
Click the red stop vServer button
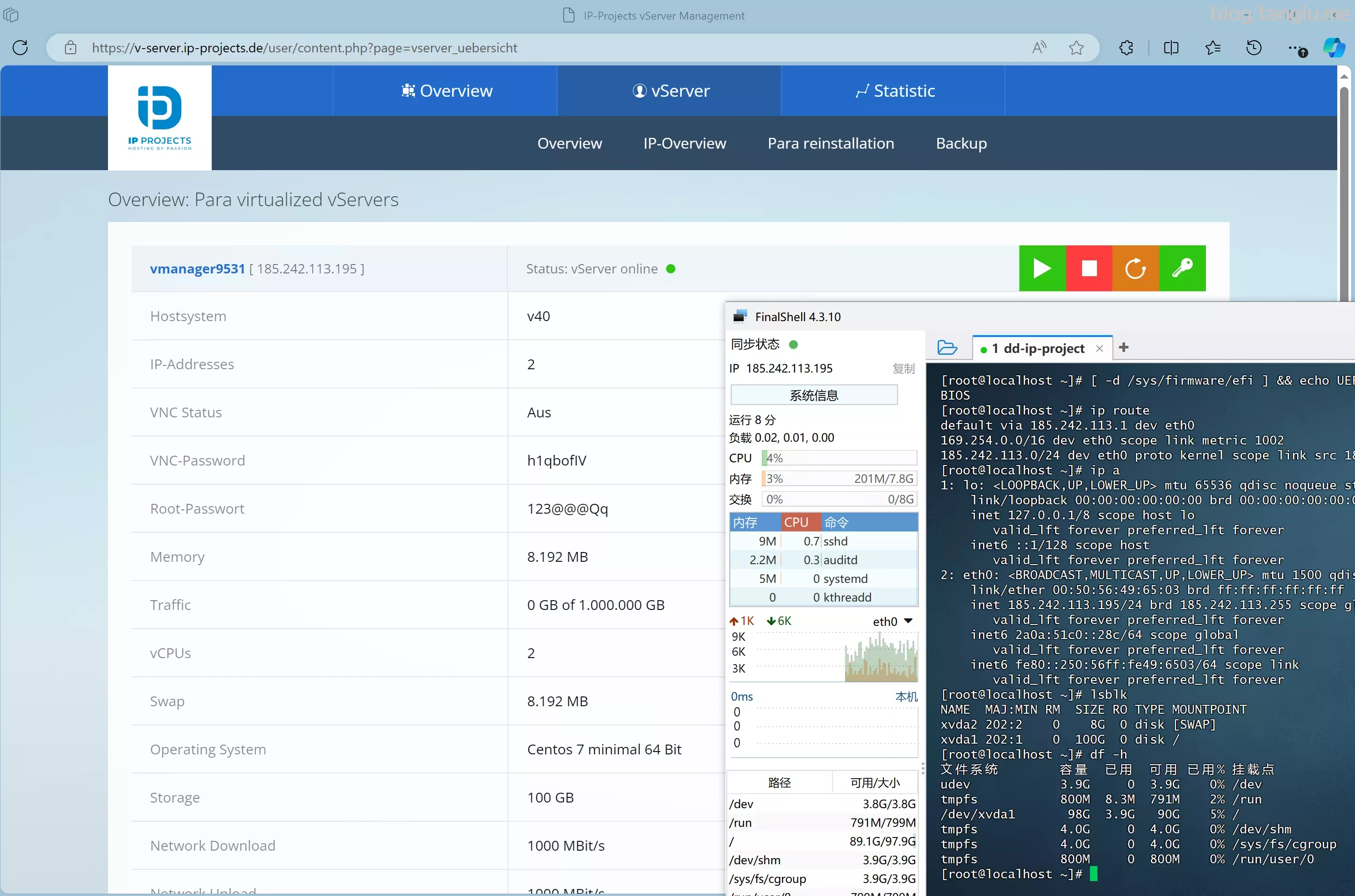[1089, 269]
